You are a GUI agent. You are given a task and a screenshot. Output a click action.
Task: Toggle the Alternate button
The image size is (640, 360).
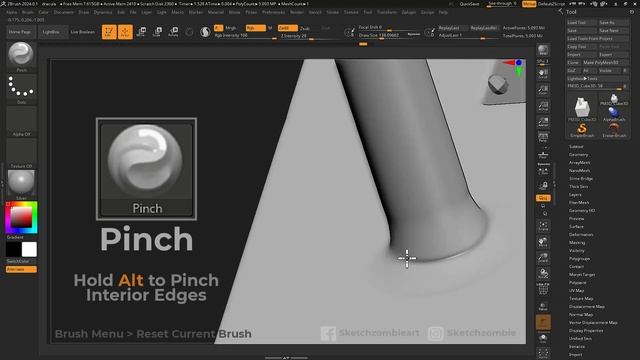(21, 269)
